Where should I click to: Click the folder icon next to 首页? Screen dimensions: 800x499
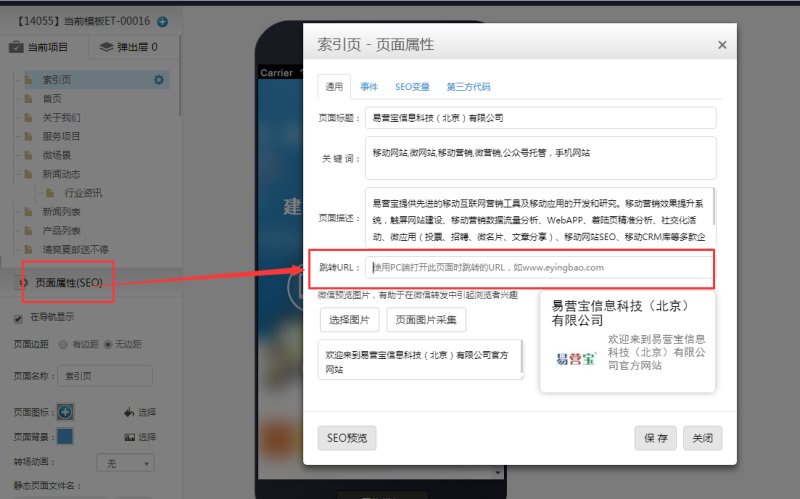pyautogui.click(x=29, y=98)
